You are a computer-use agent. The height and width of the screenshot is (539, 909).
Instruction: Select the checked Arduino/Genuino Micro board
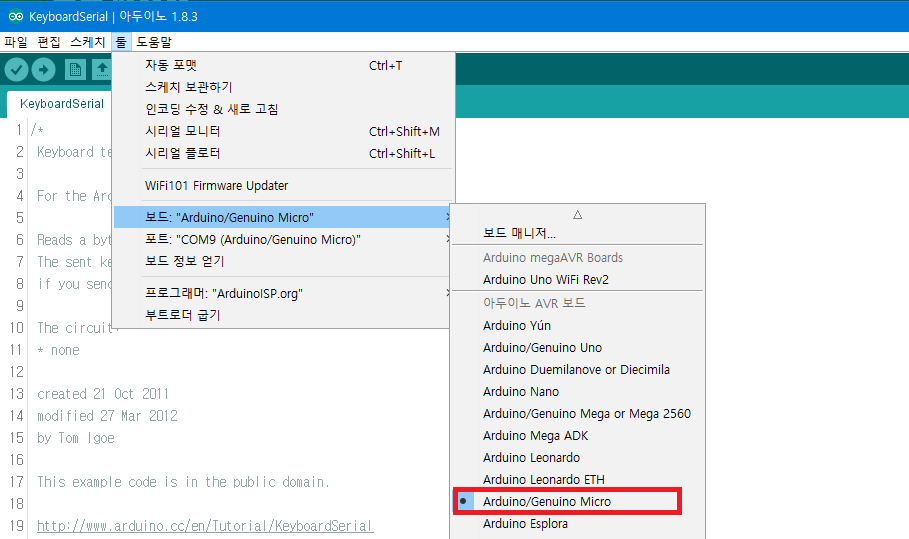tap(577, 501)
